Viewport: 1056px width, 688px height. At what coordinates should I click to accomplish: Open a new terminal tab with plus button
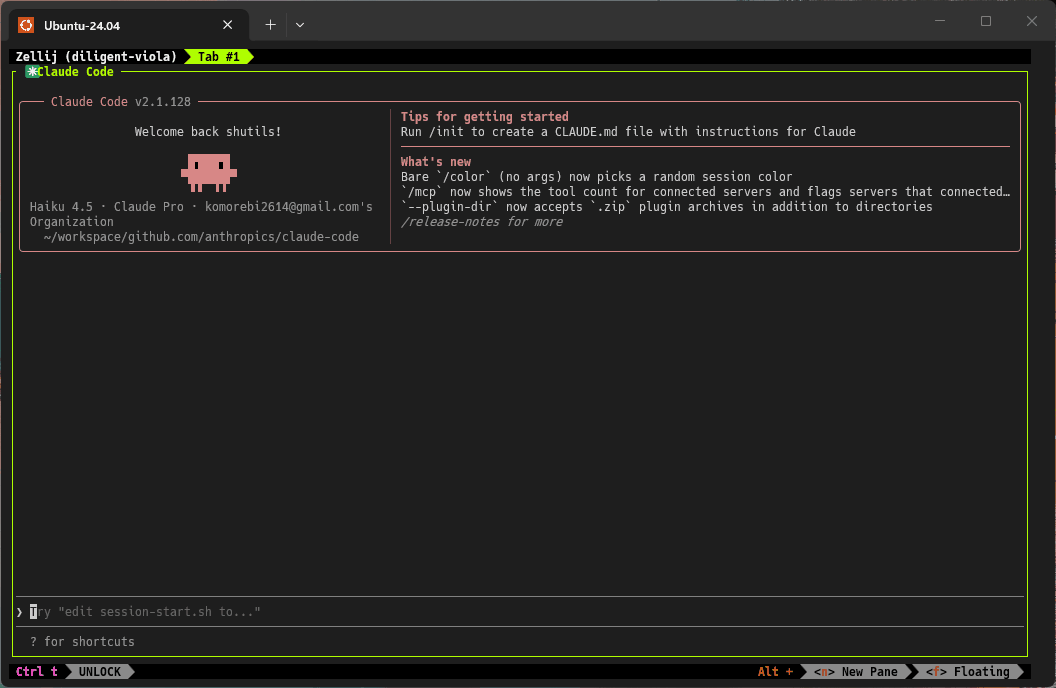tap(270, 25)
